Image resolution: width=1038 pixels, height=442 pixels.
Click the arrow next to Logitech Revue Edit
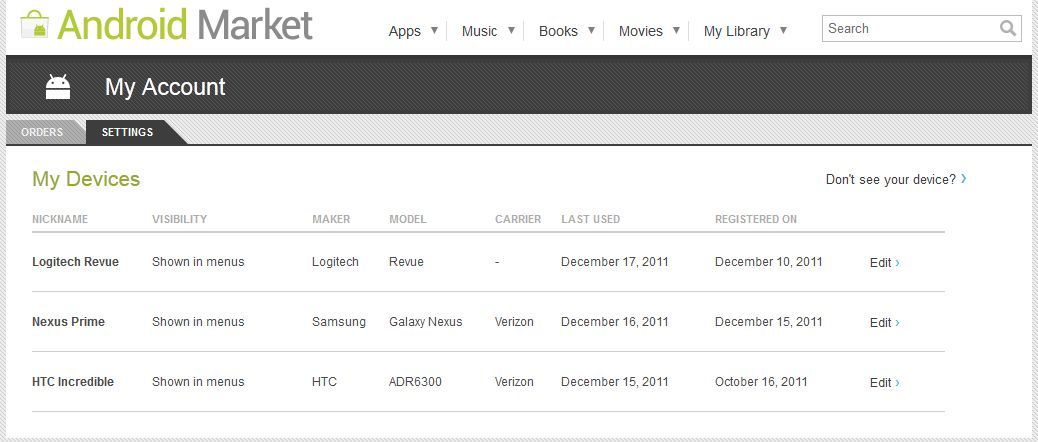point(897,263)
